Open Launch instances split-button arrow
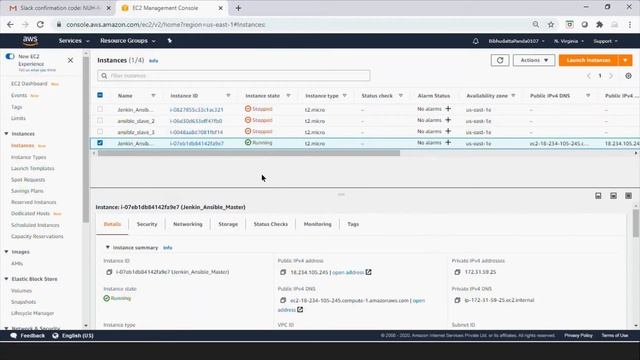This screenshot has width=640, height=360. pyautogui.click(x=625, y=60)
